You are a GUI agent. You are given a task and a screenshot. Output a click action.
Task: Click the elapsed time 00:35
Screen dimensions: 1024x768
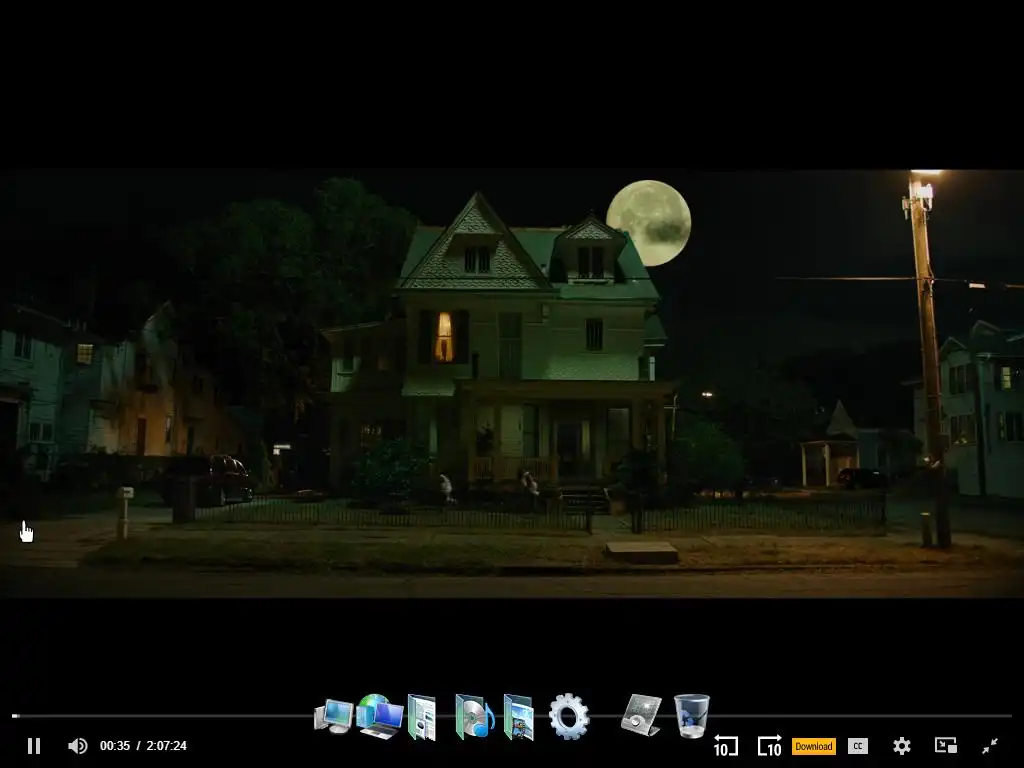coord(115,746)
